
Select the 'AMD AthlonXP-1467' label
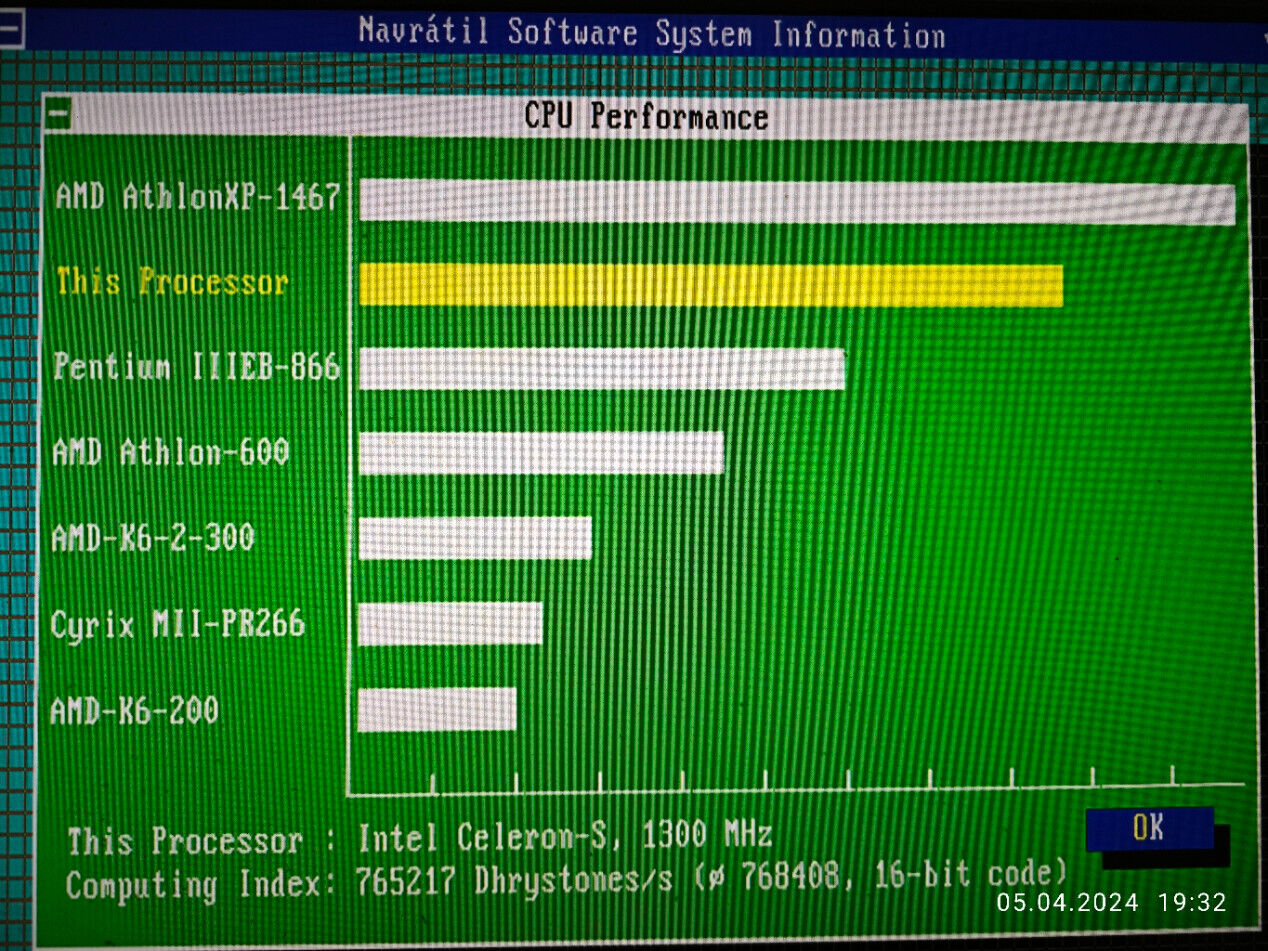198,197
